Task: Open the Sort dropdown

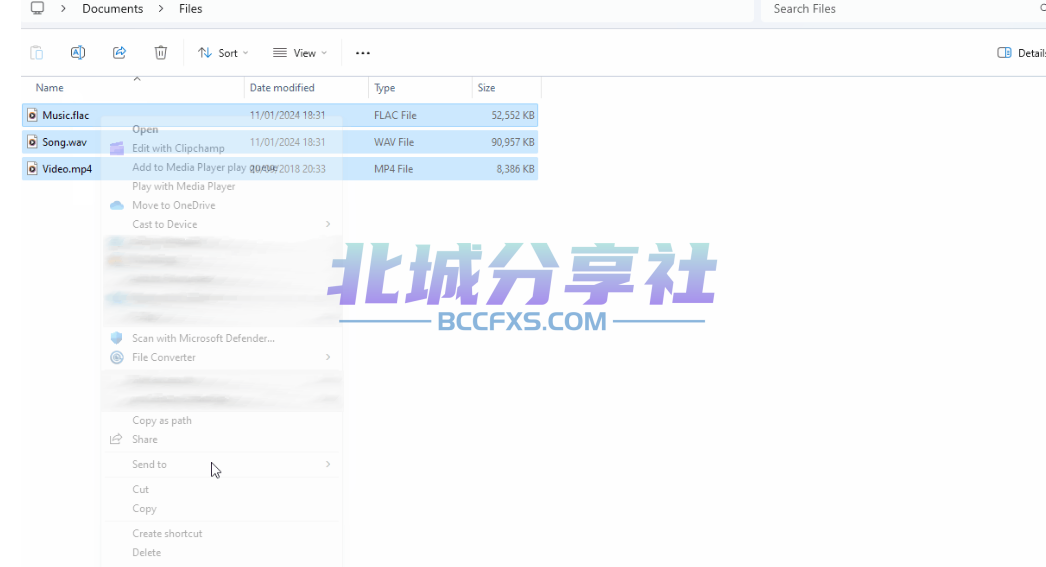Action: 223,53
